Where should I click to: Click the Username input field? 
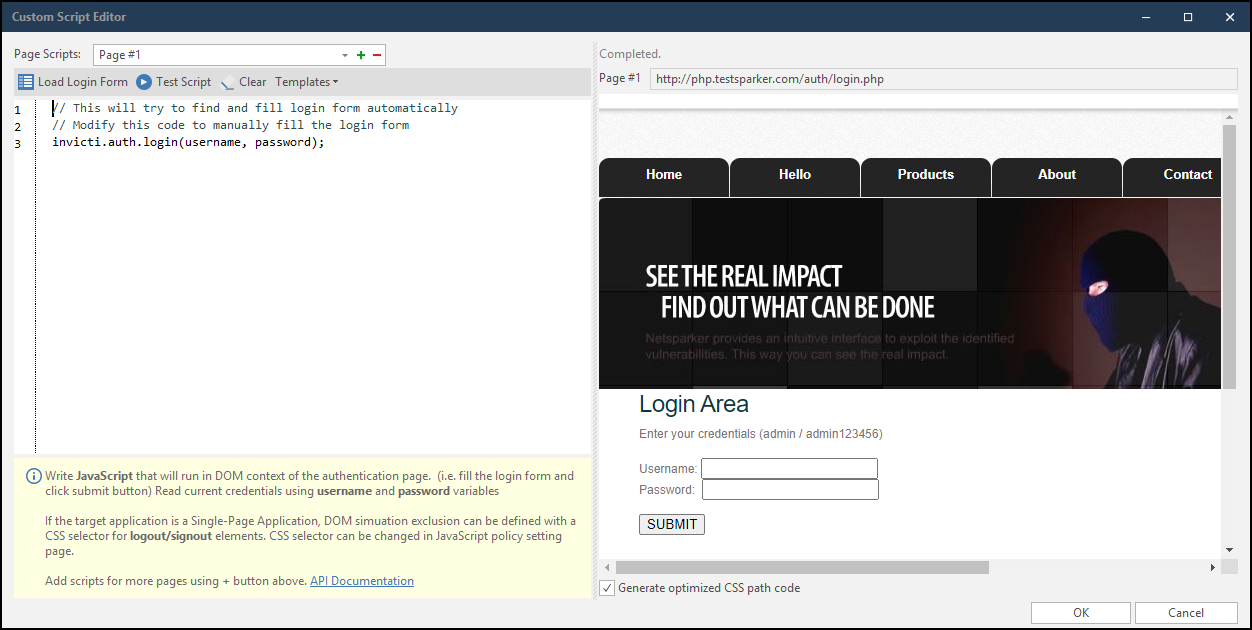point(789,468)
